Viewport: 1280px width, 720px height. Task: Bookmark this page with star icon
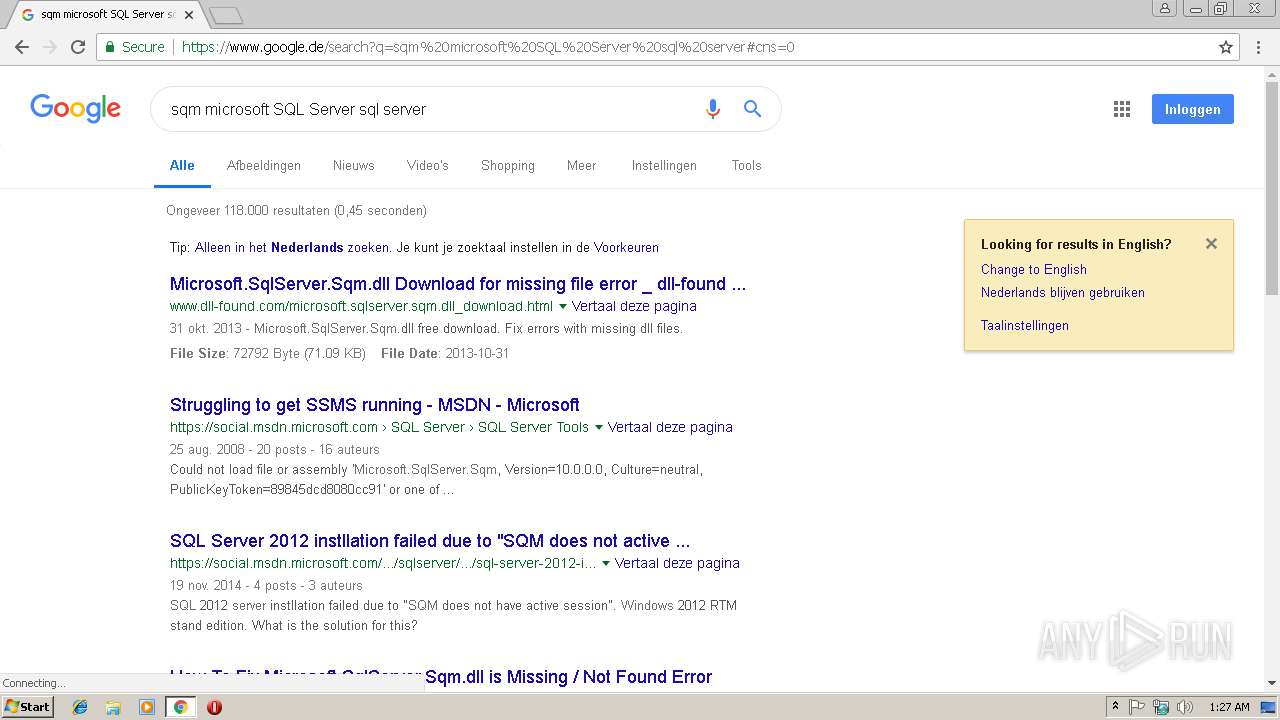[x=1226, y=47]
